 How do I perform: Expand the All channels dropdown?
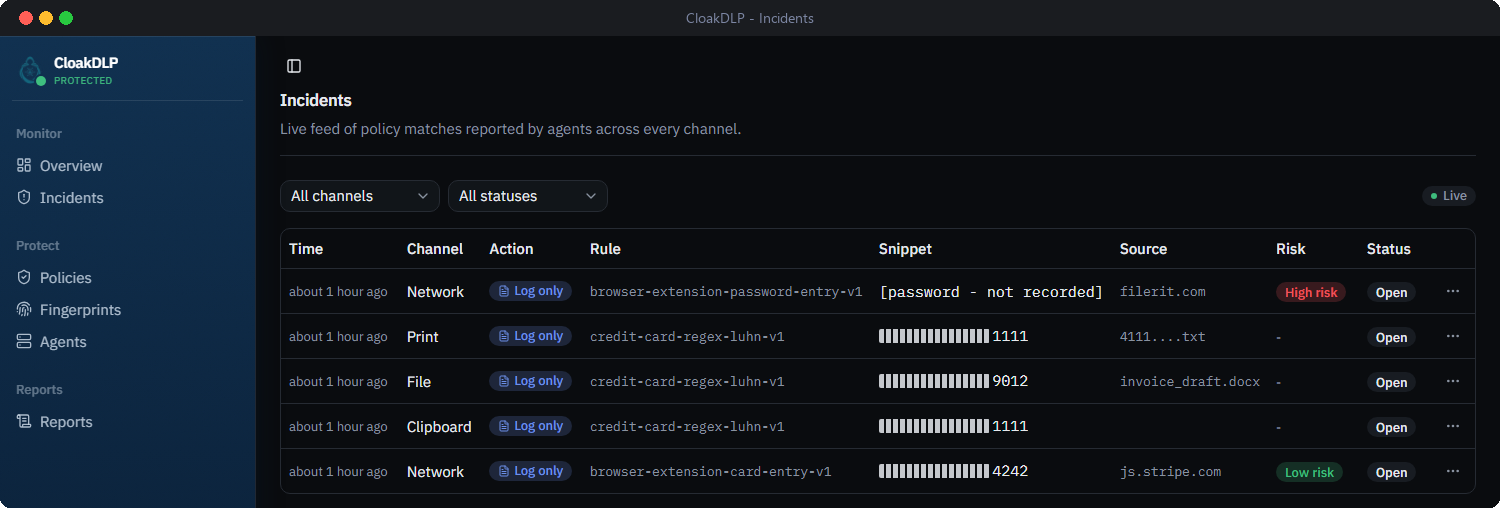pos(360,196)
